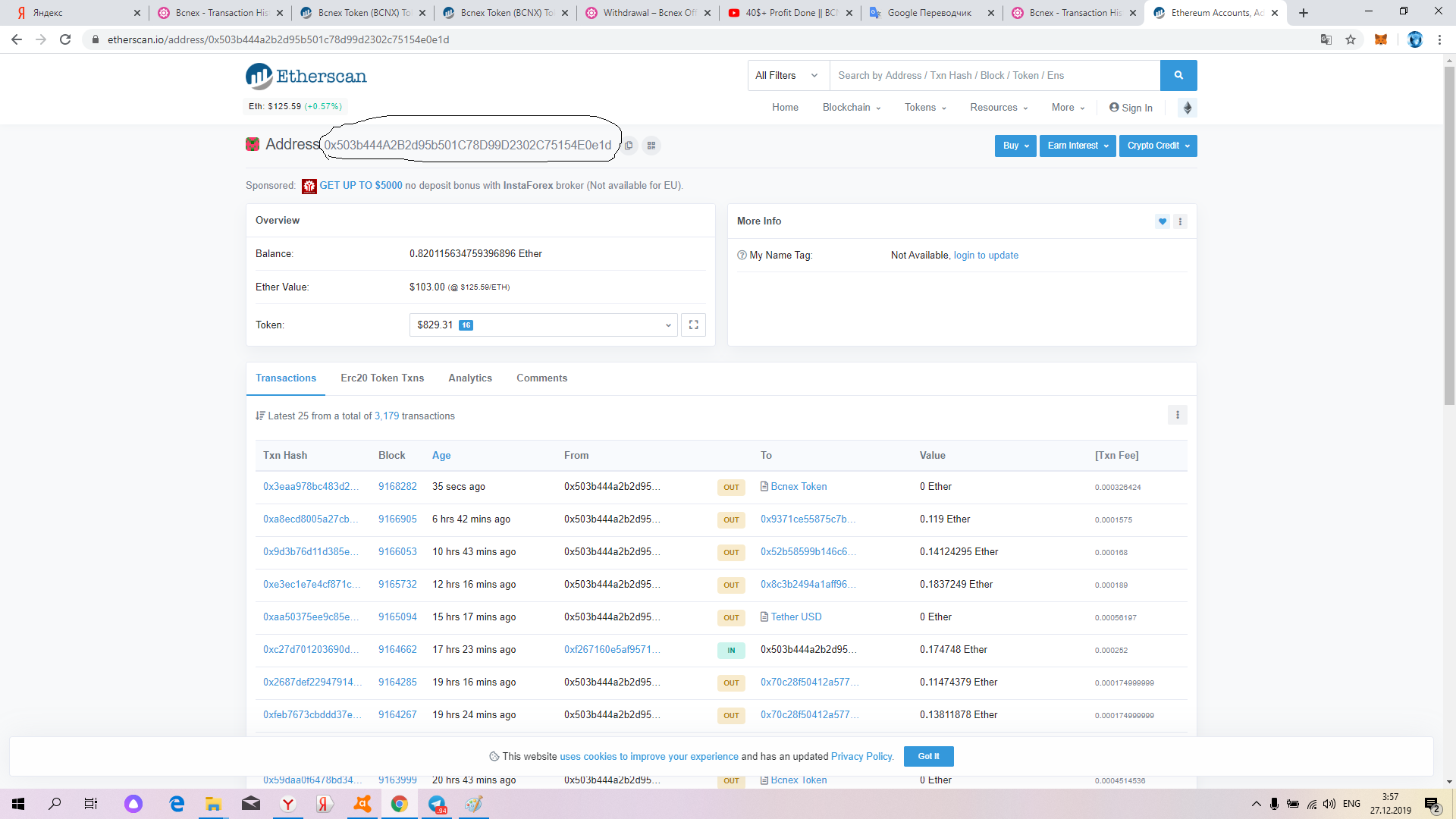1456x819 pixels.
Task: Expand the $829.31 token dropdown
Action: click(x=541, y=325)
